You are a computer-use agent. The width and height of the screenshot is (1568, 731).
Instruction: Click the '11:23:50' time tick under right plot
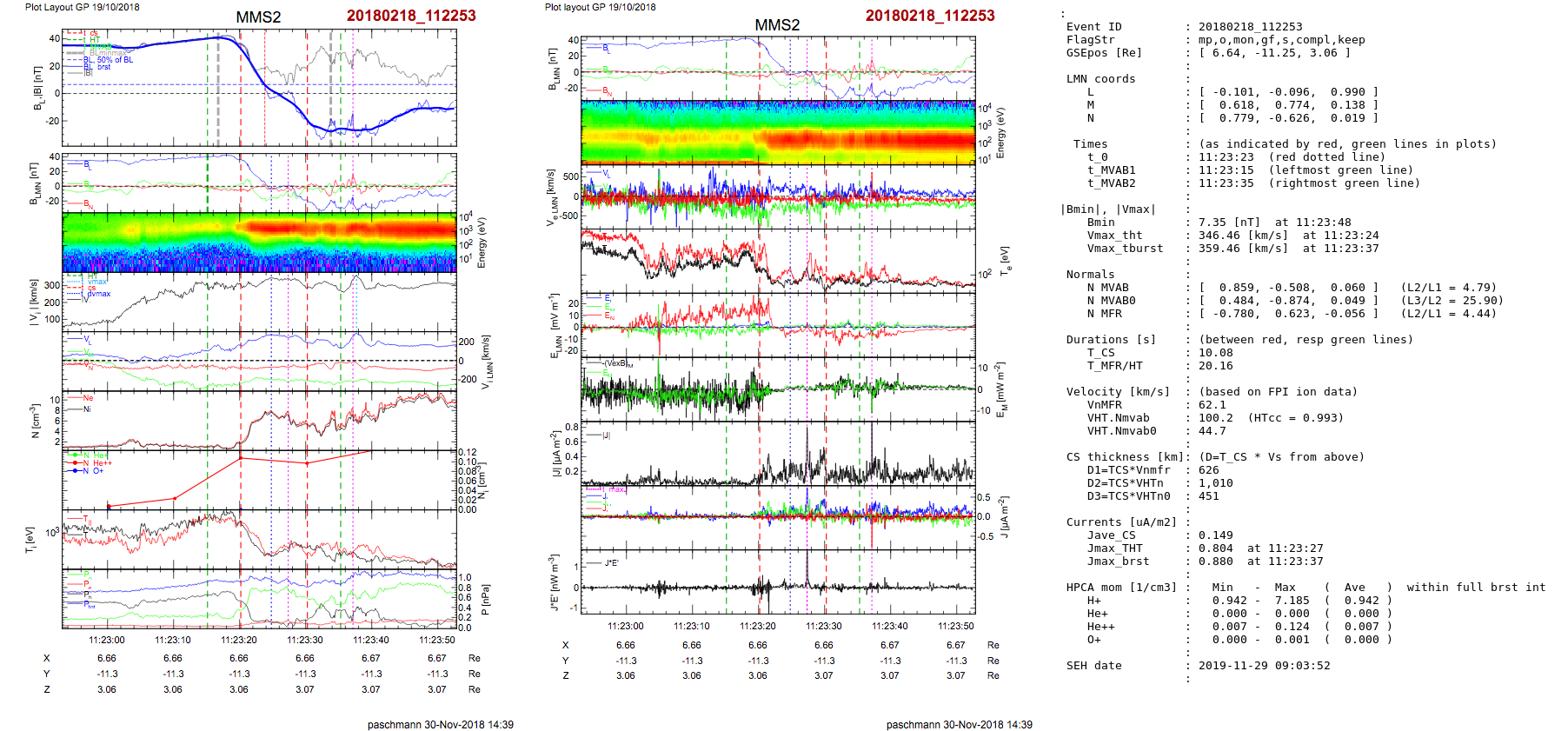tap(956, 626)
